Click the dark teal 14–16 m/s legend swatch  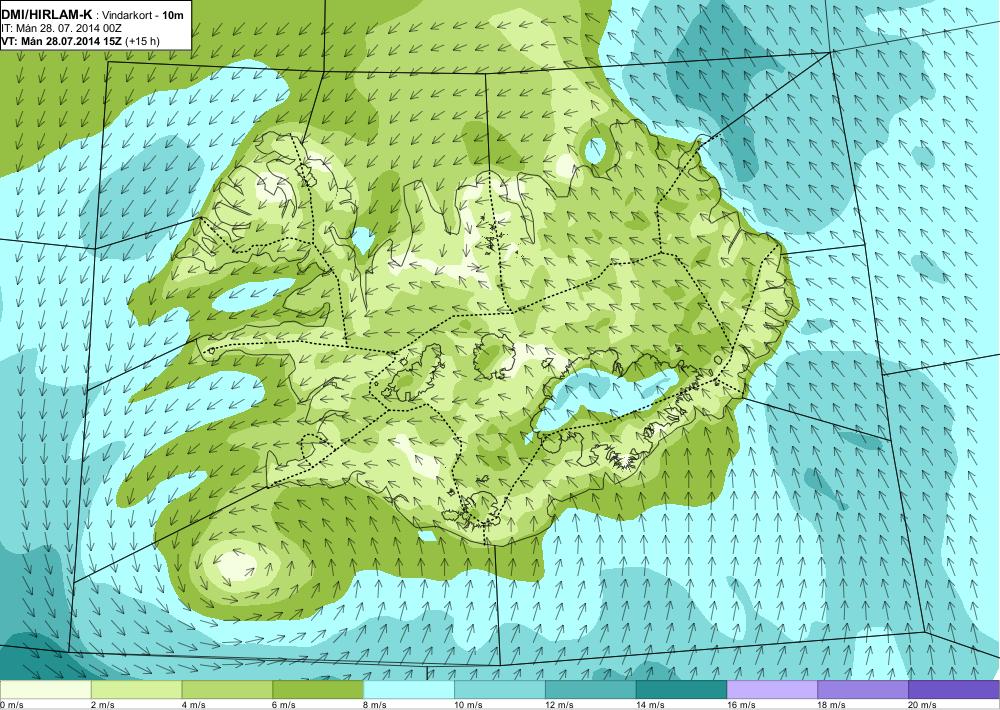click(681, 690)
